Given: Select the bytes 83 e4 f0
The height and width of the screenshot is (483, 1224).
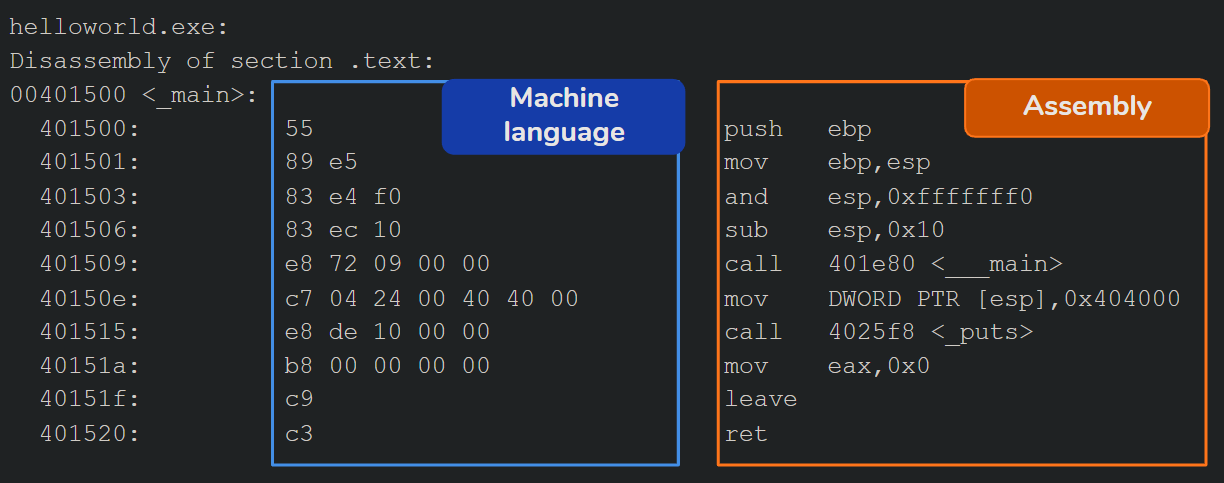Looking at the screenshot, I should [343, 197].
